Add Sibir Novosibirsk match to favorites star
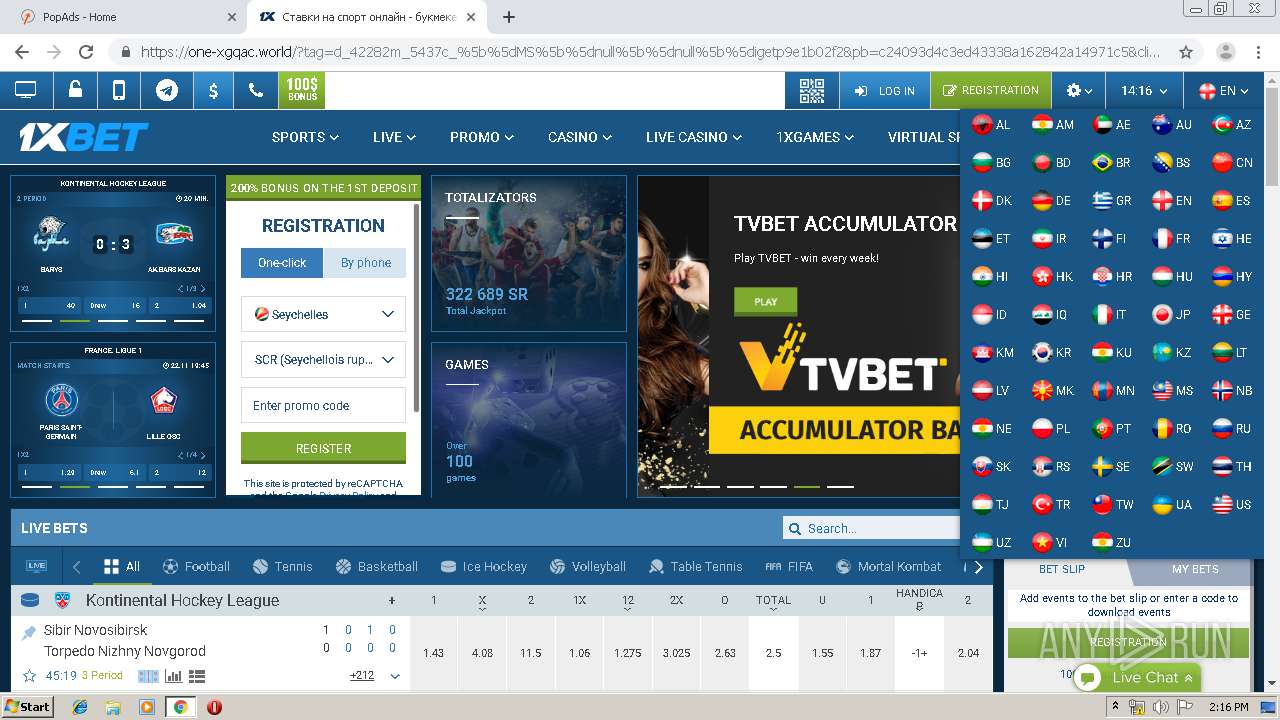 click(x=29, y=676)
